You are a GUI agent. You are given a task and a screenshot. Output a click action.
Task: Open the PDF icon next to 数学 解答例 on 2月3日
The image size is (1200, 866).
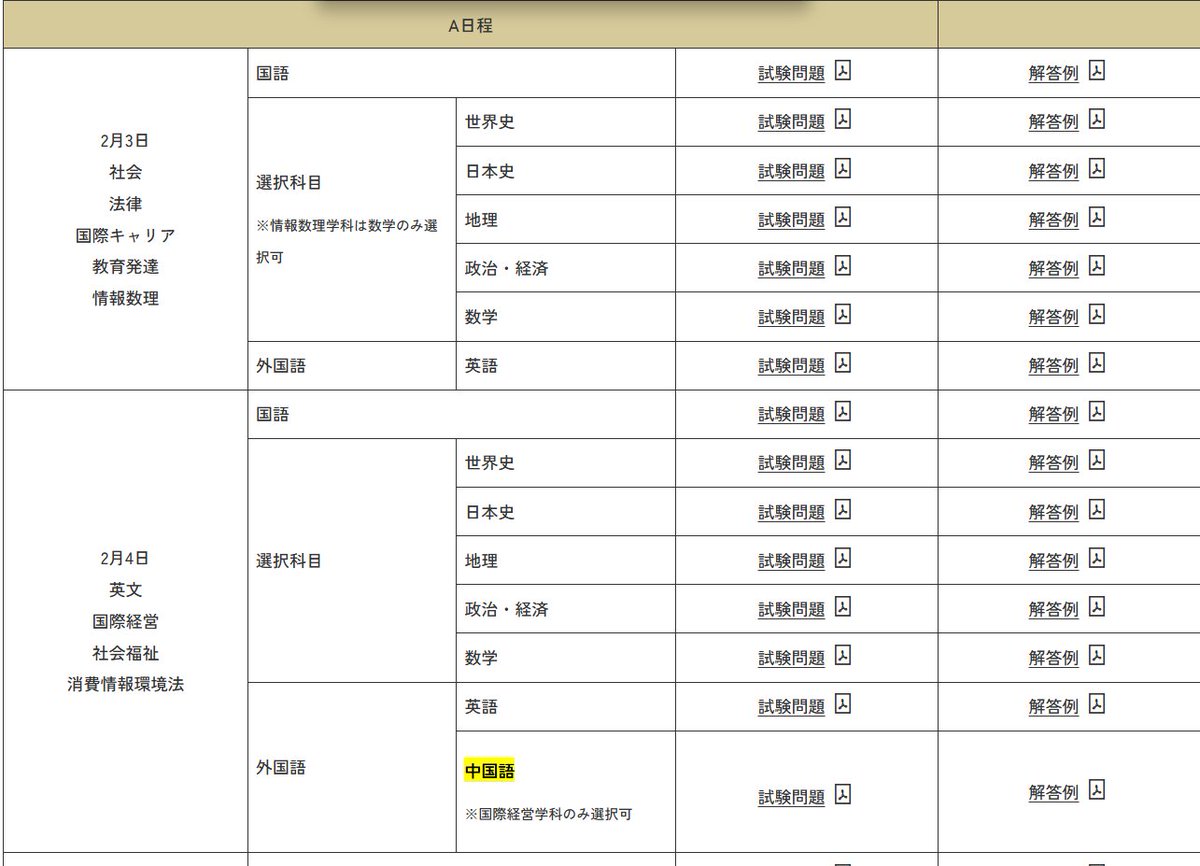click(x=1098, y=317)
